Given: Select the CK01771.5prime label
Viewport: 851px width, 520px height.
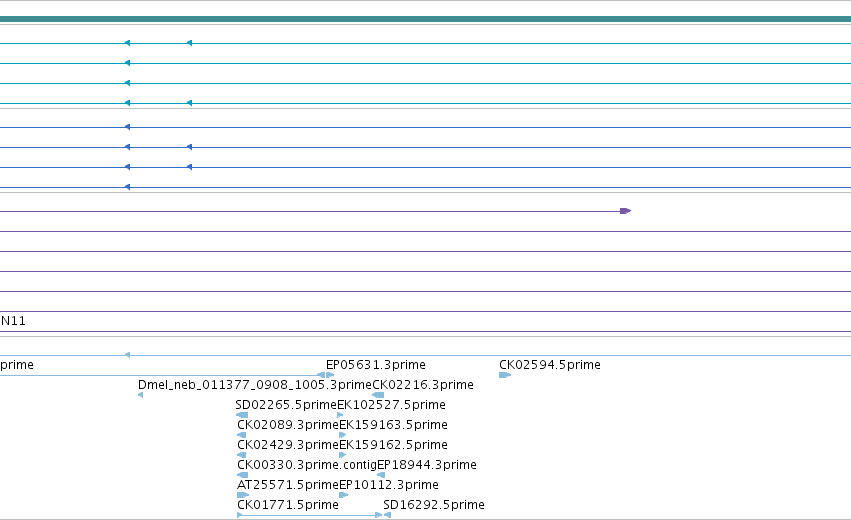Looking at the screenshot, I should [x=288, y=505].
